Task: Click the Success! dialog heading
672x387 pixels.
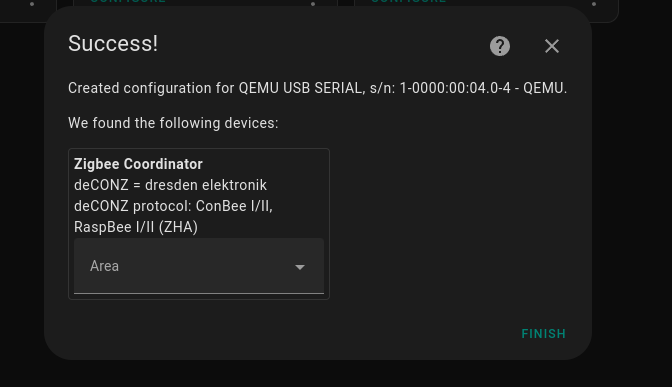Action: (x=113, y=43)
